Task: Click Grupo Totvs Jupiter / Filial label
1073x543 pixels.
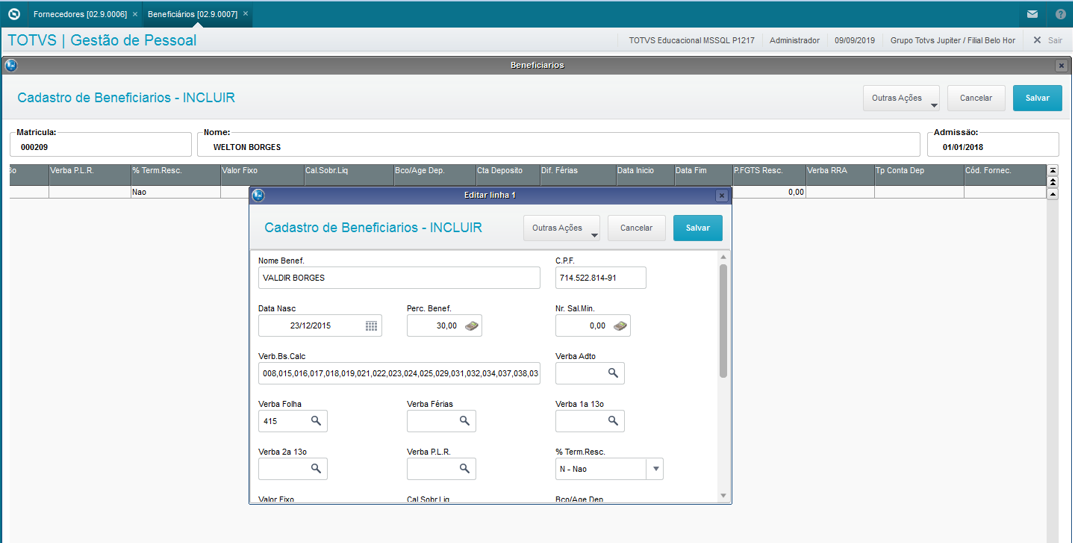Action: (x=953, y=40)
